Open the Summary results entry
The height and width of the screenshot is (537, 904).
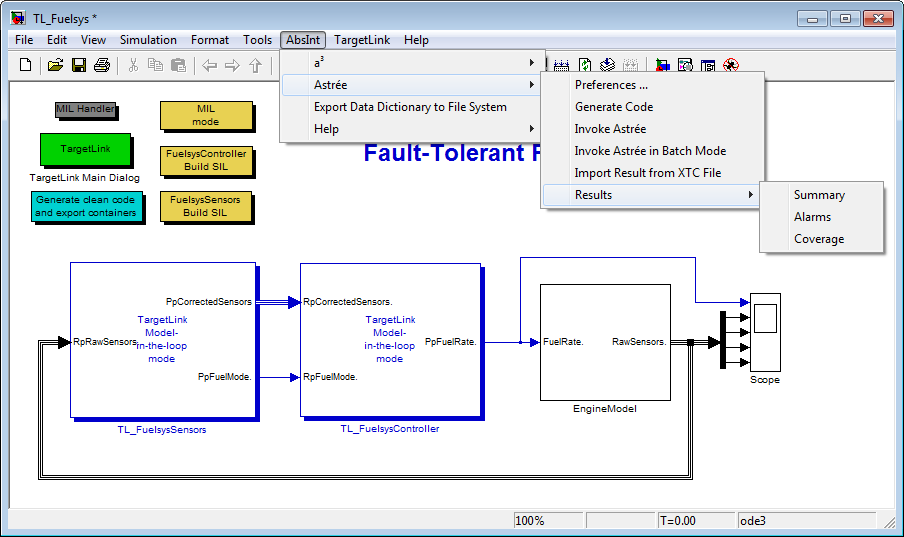click(x=822, y=195)
